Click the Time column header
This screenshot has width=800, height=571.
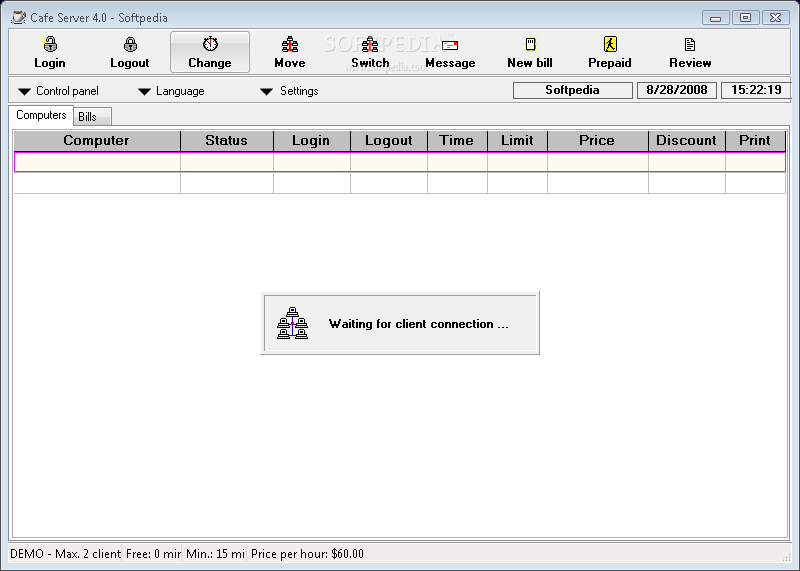[x=457, y=141]
